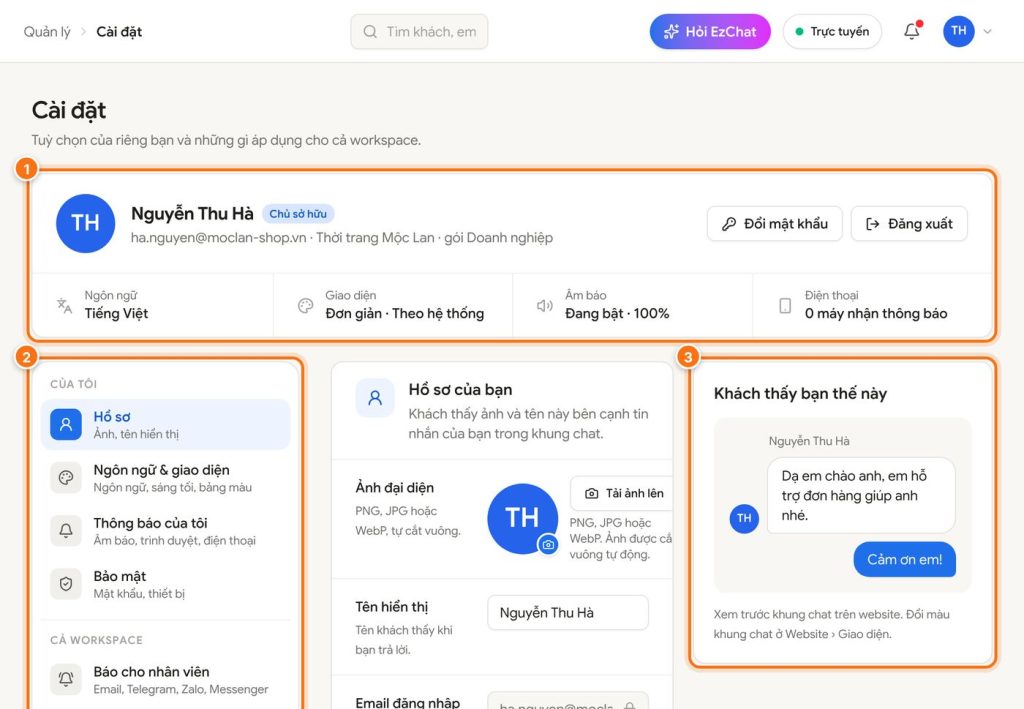Click the Ngôn ngữ translate icon
The image size is (1024, 709).
64,305
